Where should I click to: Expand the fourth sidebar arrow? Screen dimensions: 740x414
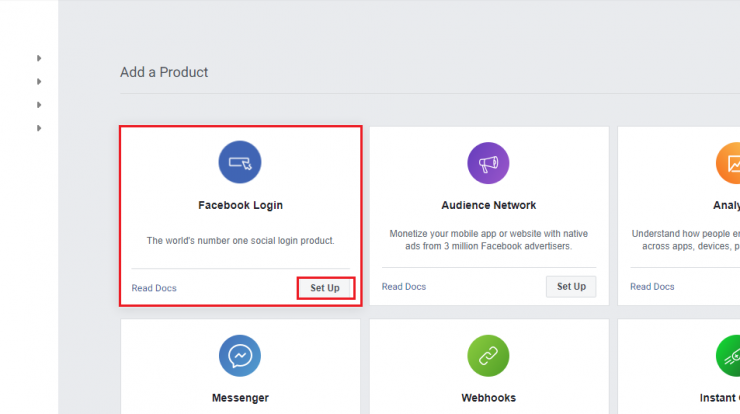pyautogui.click(x=39, y=128)
